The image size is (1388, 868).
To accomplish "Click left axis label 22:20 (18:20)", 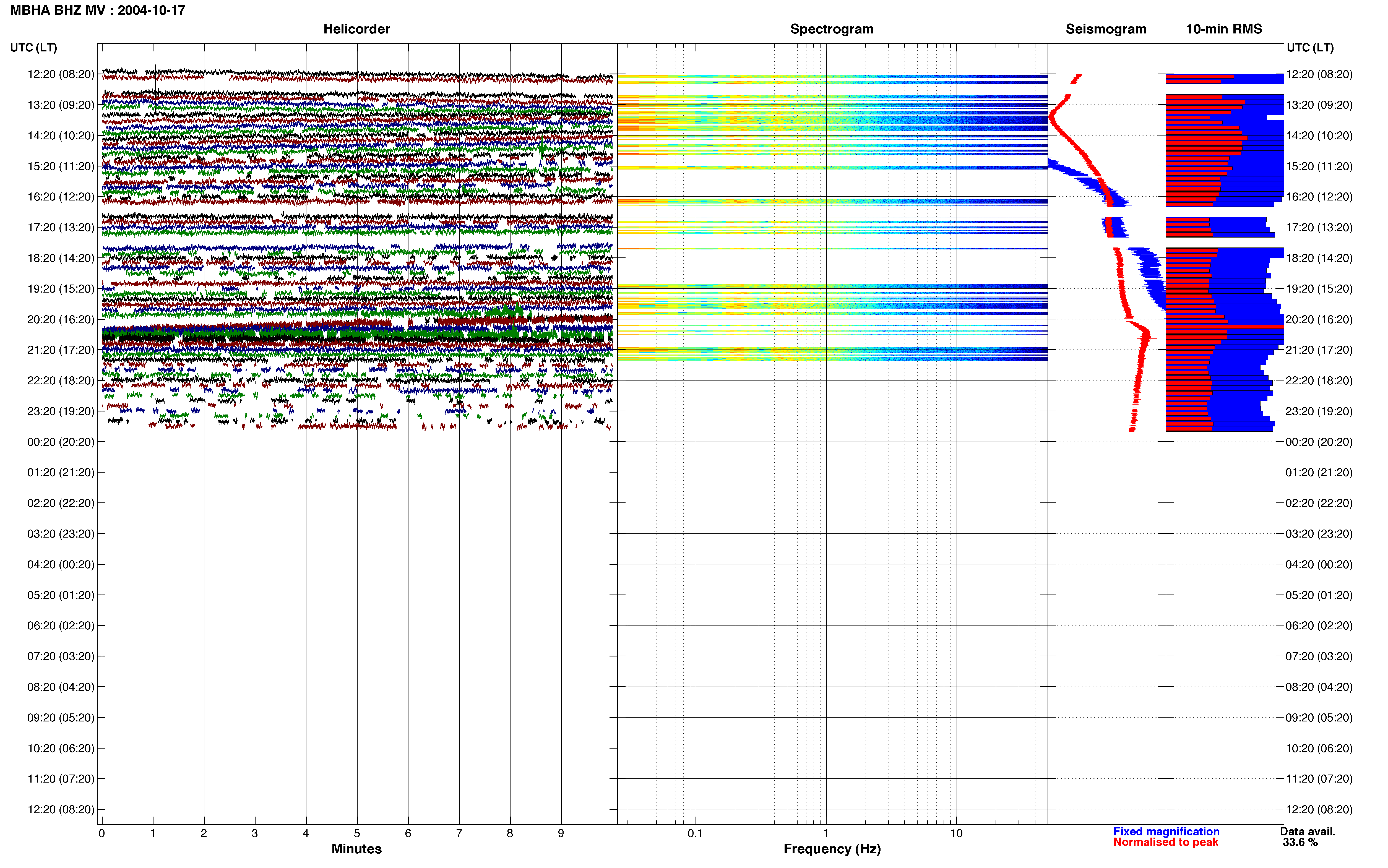I will pos(61,380).
